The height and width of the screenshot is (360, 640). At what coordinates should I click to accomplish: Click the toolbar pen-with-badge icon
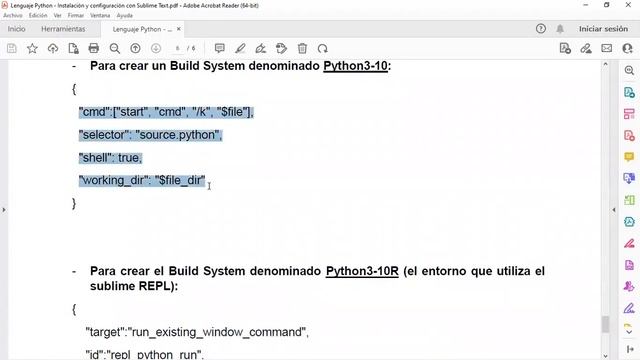click(x=586, y=49)
